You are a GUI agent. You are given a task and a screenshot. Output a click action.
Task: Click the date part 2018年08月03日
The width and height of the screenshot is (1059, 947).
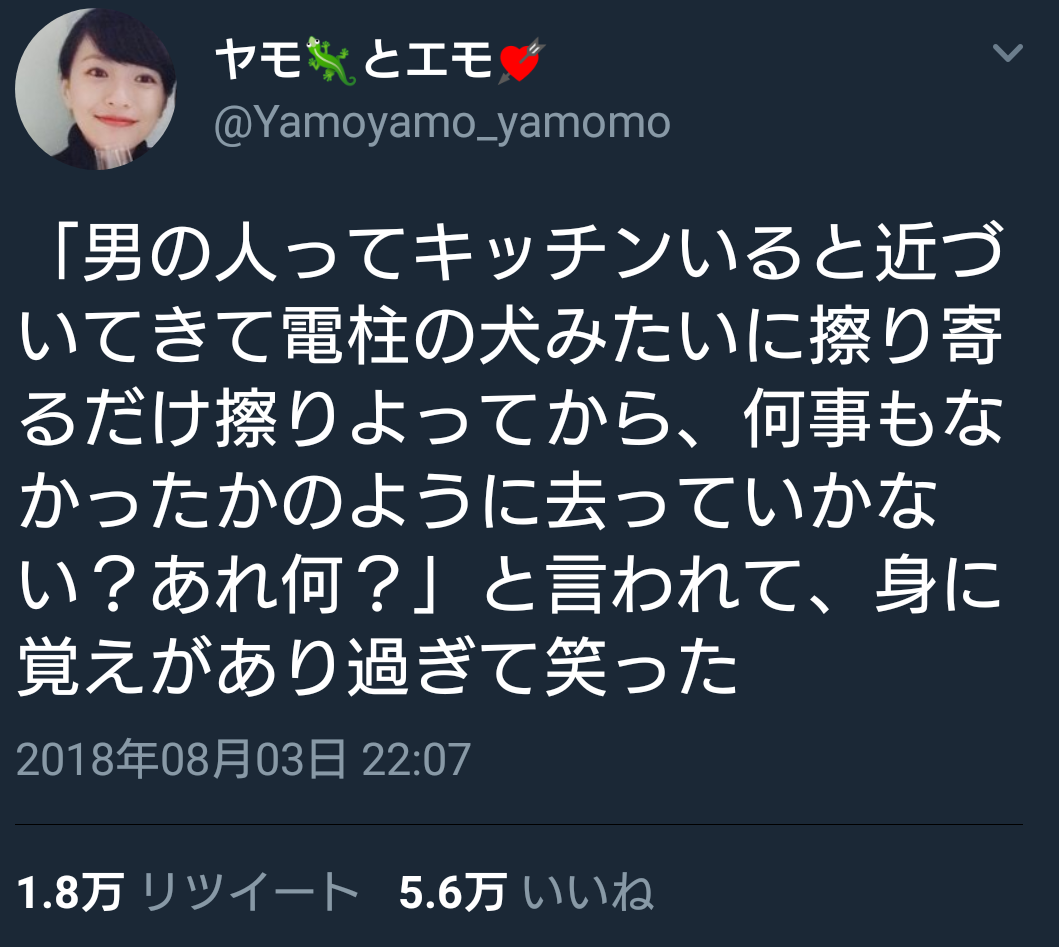[181, 759]
